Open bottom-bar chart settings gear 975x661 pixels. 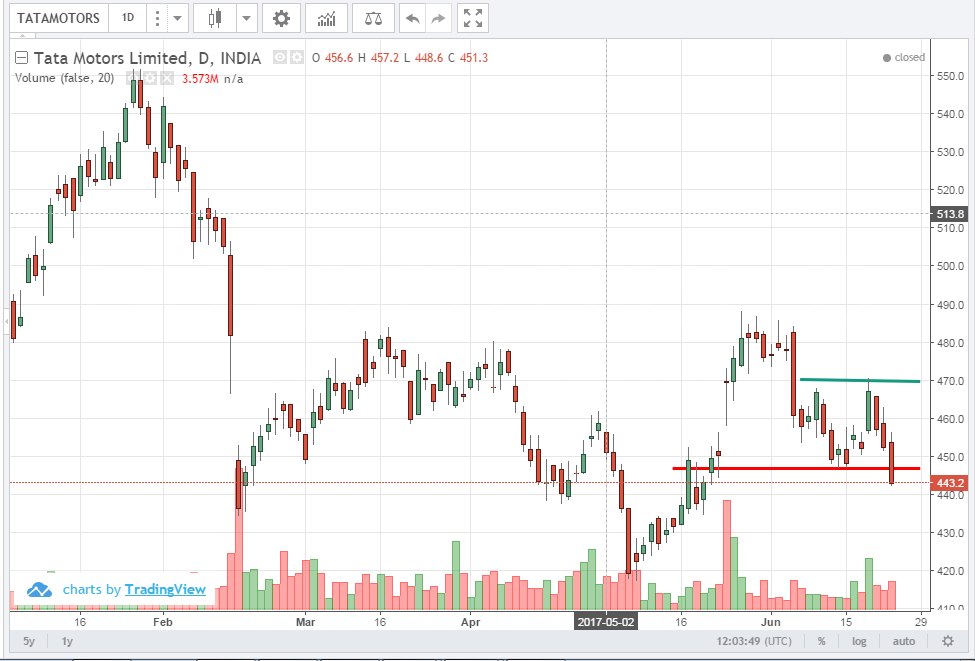(948, 641)
